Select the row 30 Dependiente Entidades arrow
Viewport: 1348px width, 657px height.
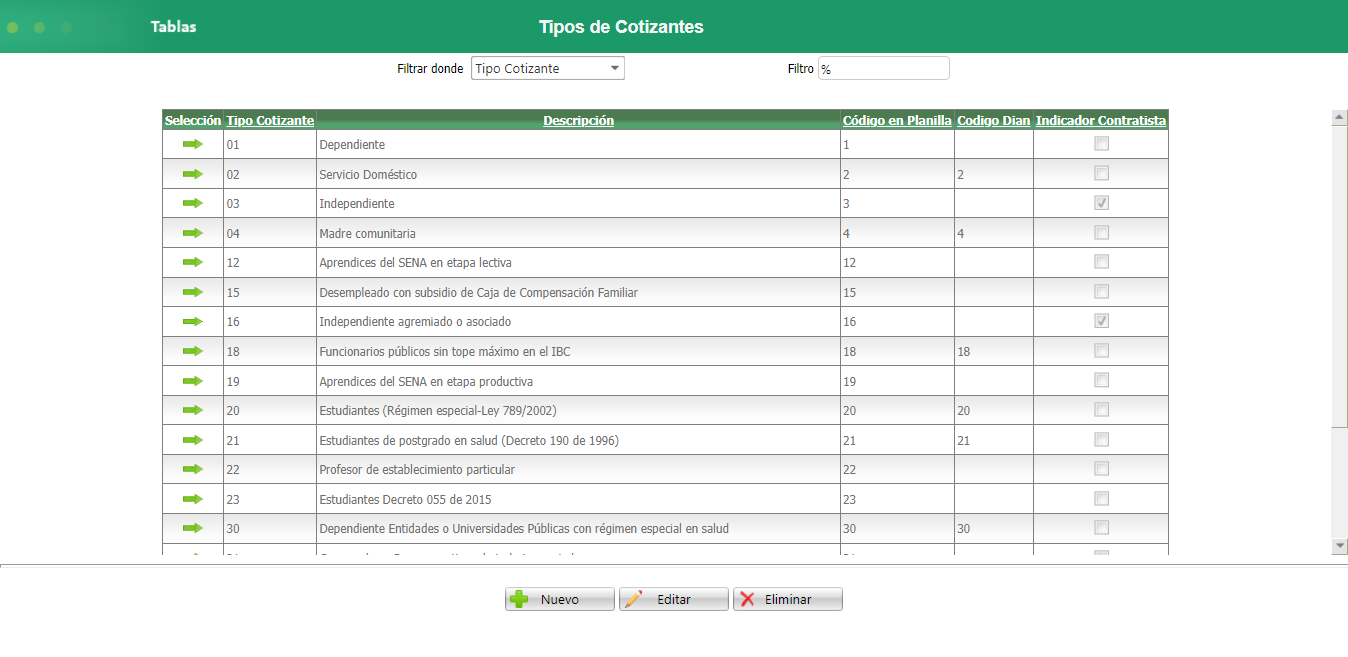pyautogui.click(x=193, y=528)
